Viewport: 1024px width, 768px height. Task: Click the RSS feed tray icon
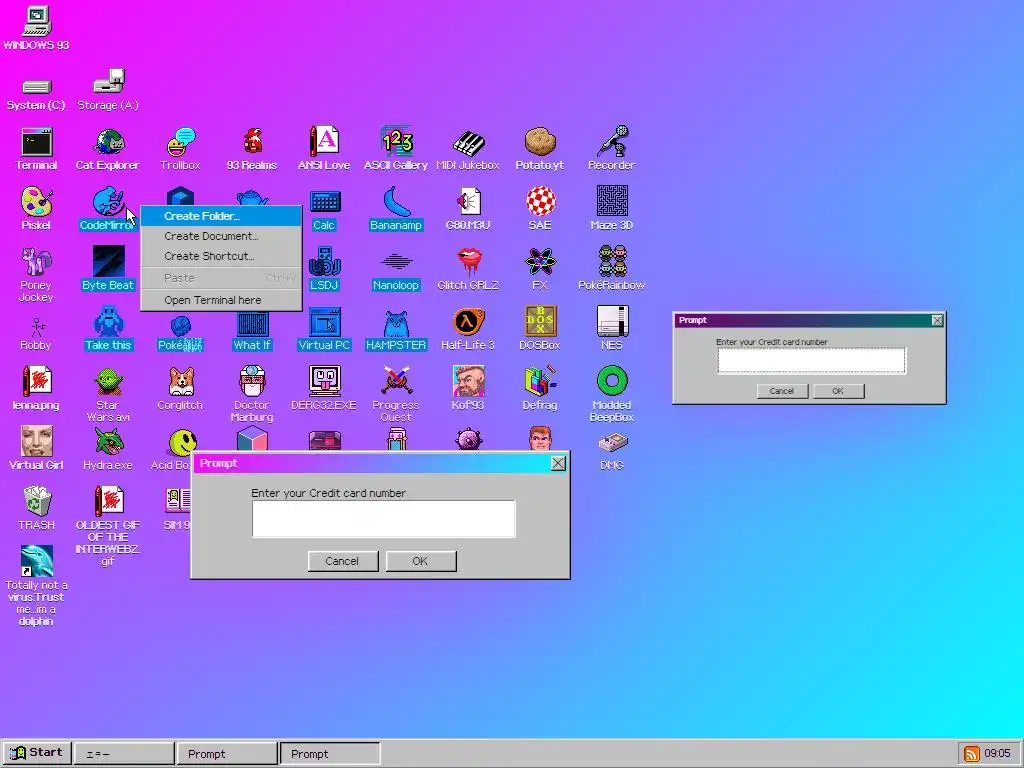point(972,754)
